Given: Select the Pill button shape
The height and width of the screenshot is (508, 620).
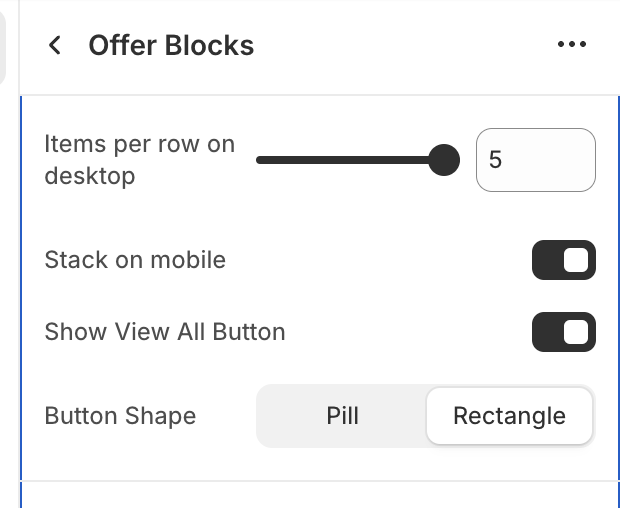Looking at the screenshot, I should point(342,416).
